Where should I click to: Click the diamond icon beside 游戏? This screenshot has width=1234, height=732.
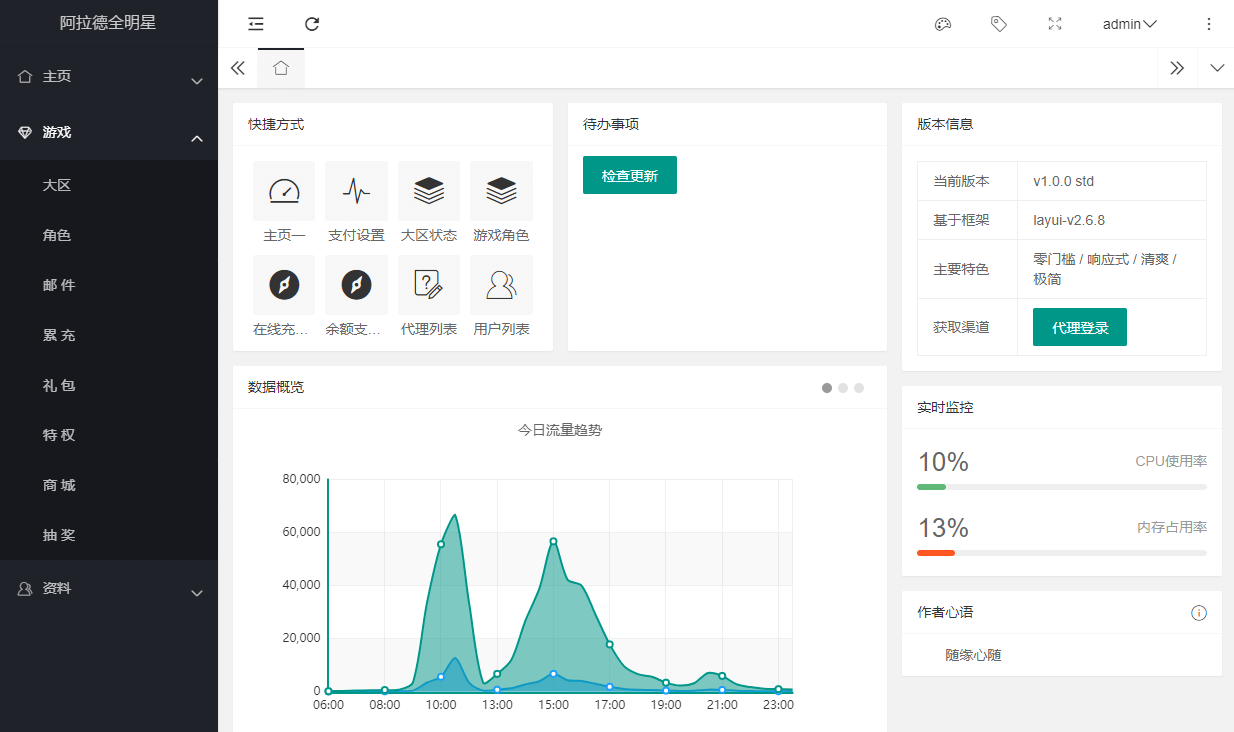25,132
